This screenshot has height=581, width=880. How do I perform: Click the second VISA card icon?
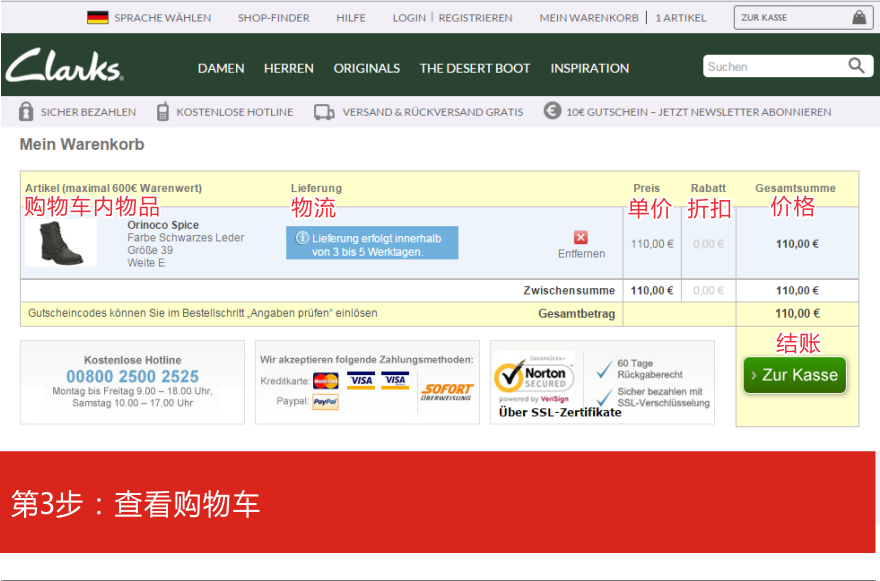pos(396,381)
